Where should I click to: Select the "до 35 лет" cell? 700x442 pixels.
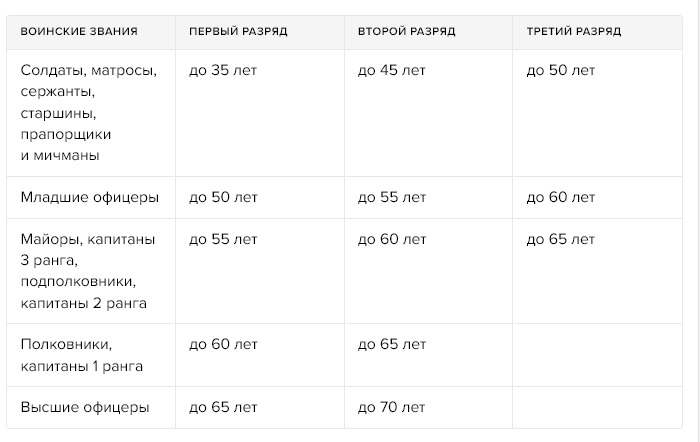coord(223,71)
